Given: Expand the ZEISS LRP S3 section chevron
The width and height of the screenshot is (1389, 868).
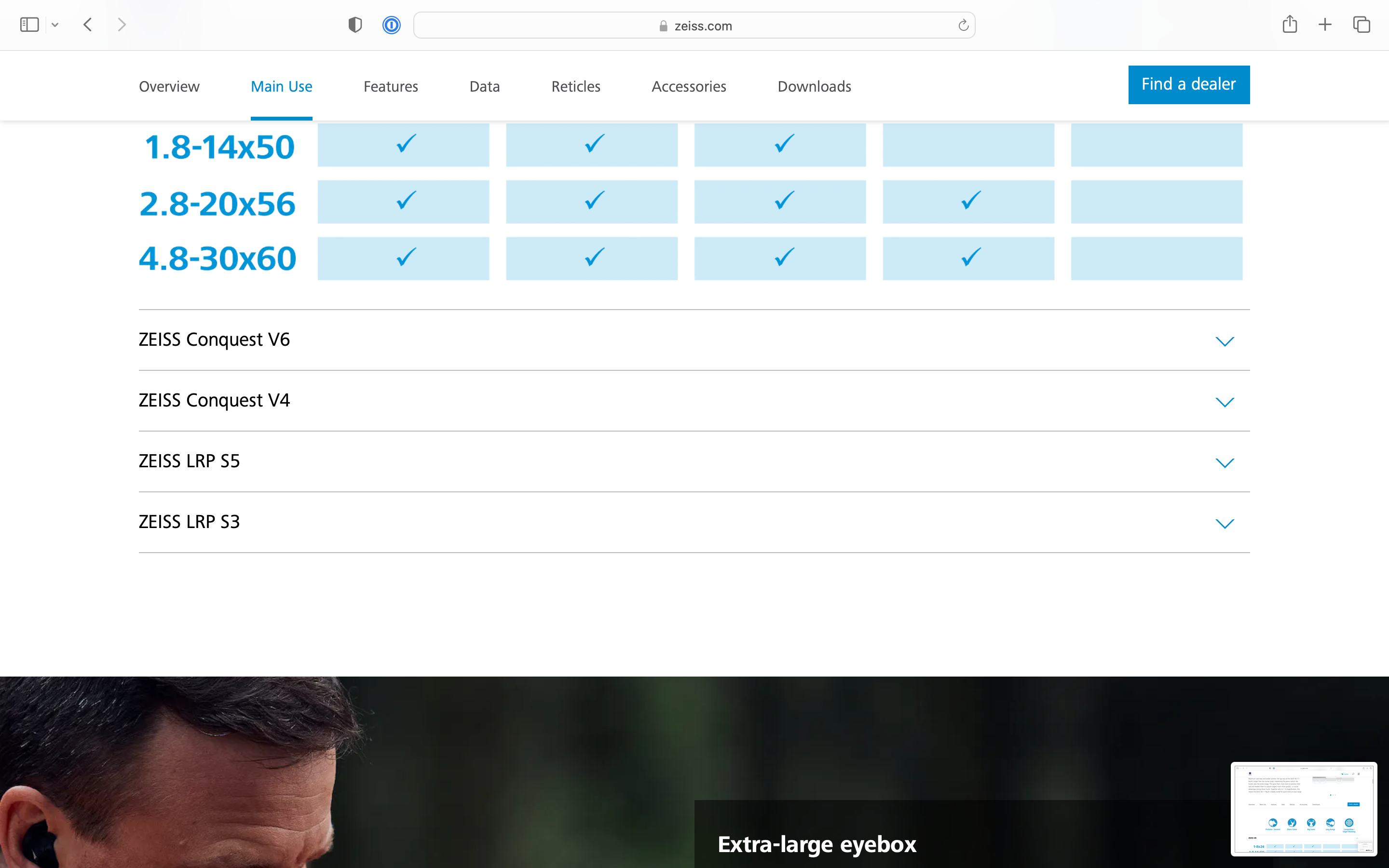Looking at the screenshot, I should (1225, 524).
